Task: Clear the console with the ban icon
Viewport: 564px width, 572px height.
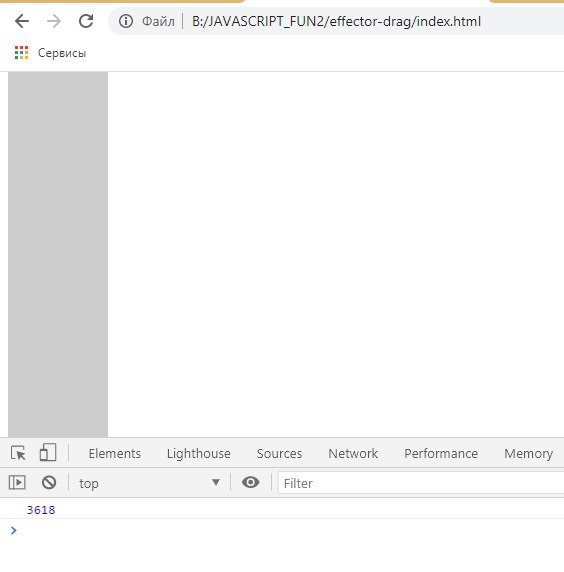Action: click(49, 483)
